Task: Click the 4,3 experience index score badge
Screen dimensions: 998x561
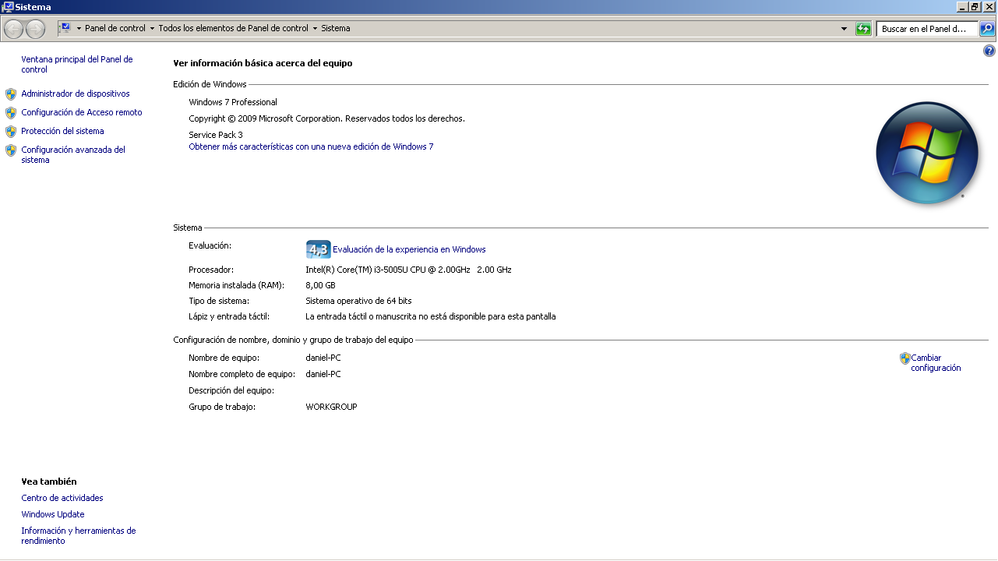Action: [x=318, y=250]
